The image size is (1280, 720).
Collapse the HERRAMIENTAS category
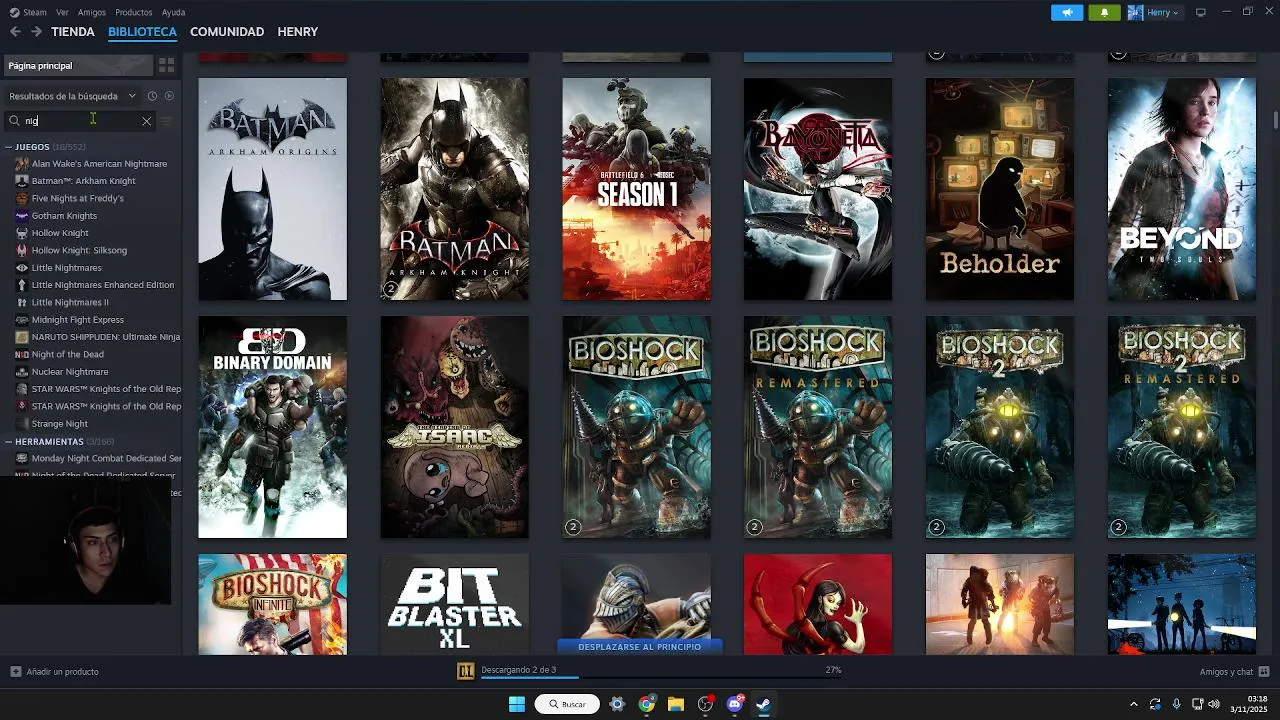[9, 441]
